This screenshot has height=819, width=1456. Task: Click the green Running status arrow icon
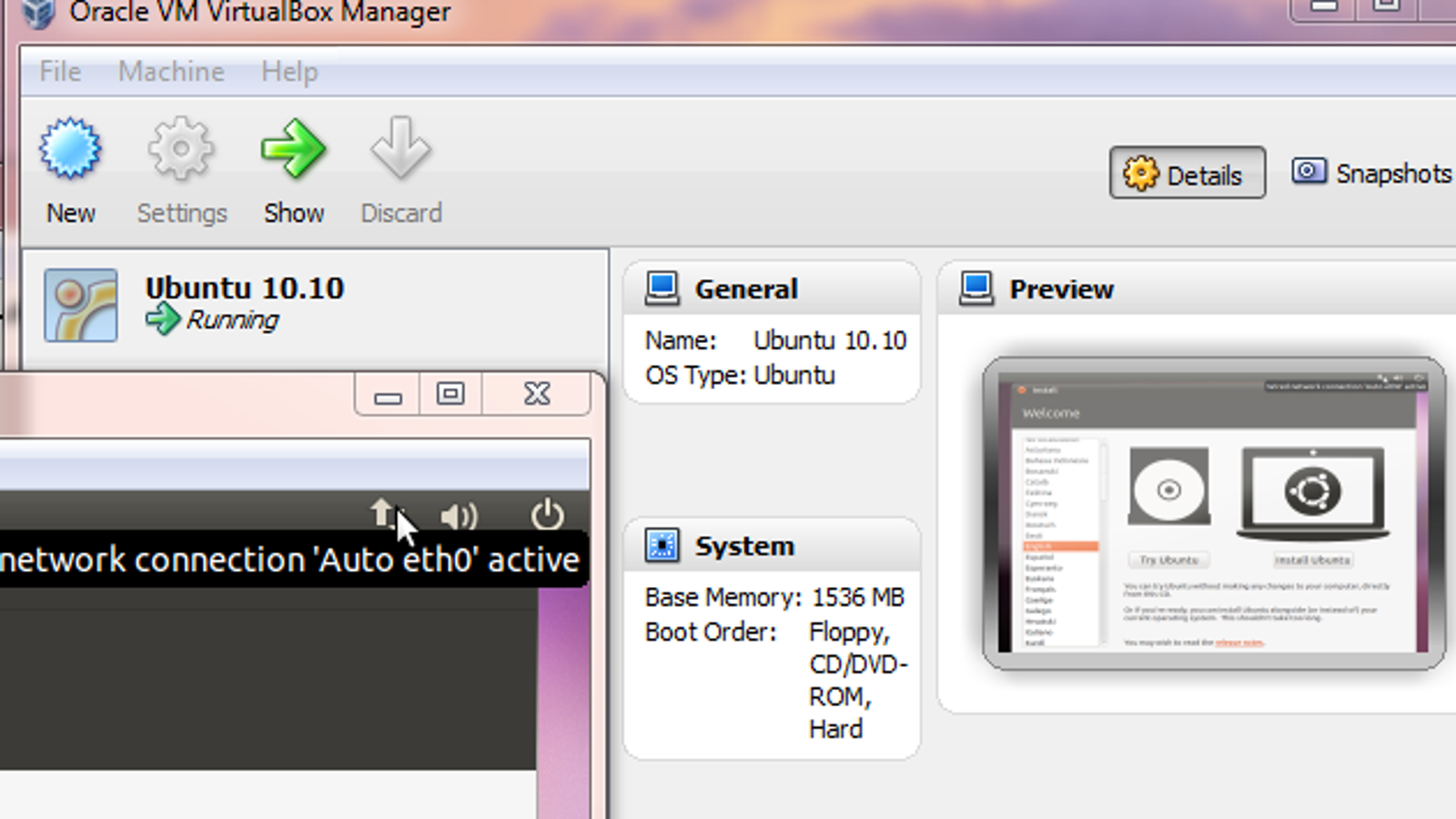point(163,319)
